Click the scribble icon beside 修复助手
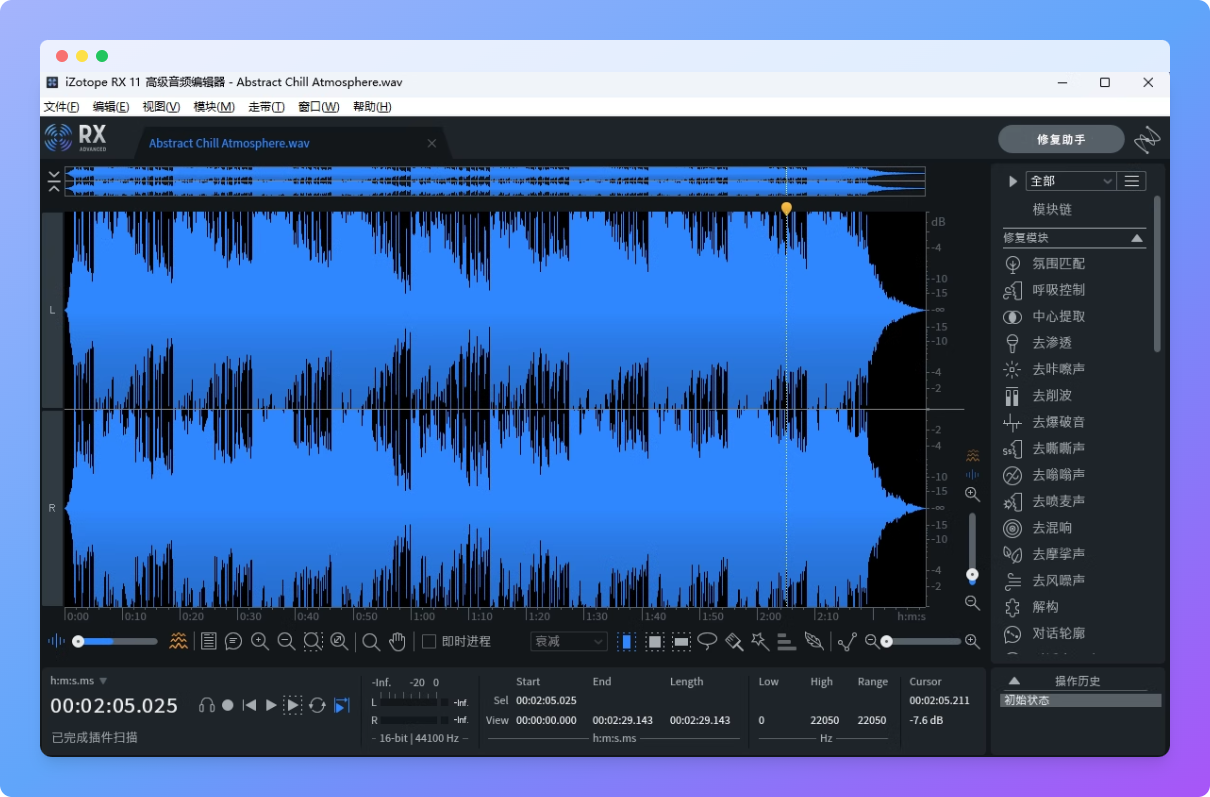Viewport: 1210px width, 797px height. 1147,139
